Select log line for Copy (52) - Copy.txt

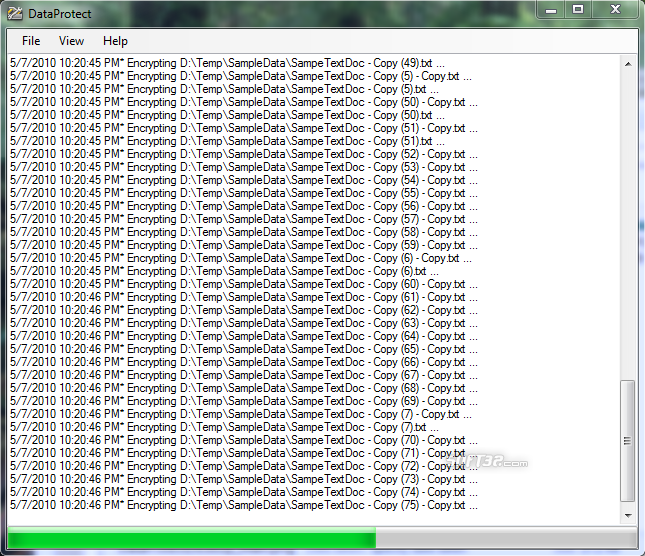tap(244, 154)
